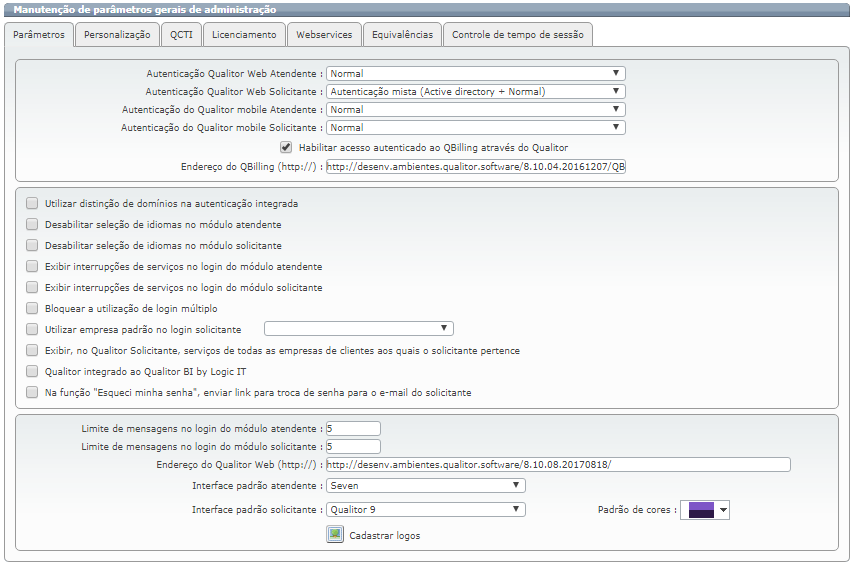This screenshot has width=852, height=566.
Task: Select the Parâmetros tab
Action: pos(39,35)
